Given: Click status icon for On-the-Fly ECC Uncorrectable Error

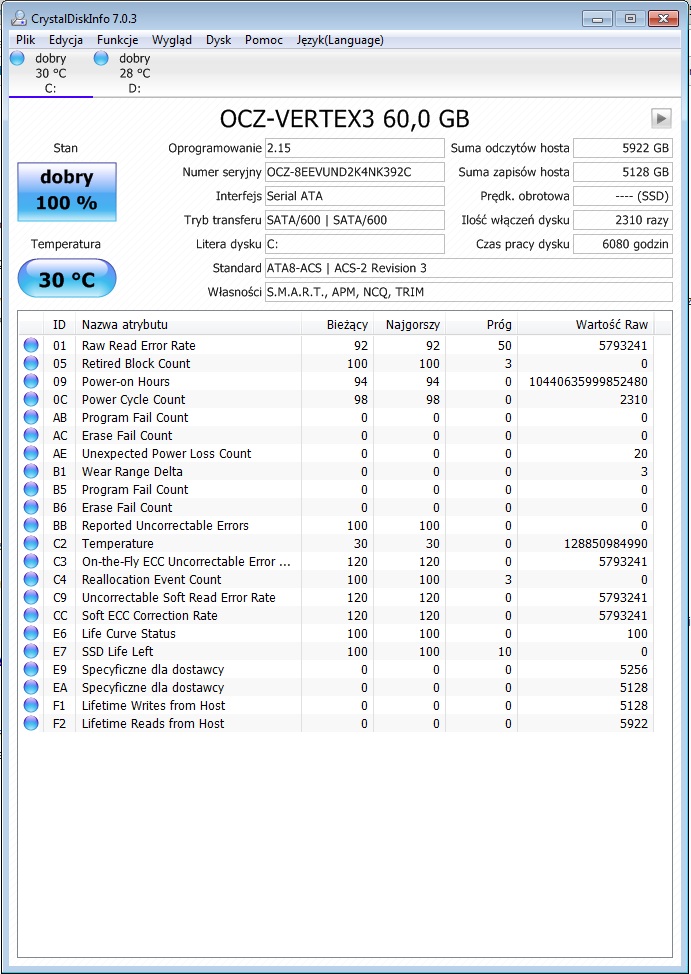Looking at the screenshot, I should pos(31,562).
